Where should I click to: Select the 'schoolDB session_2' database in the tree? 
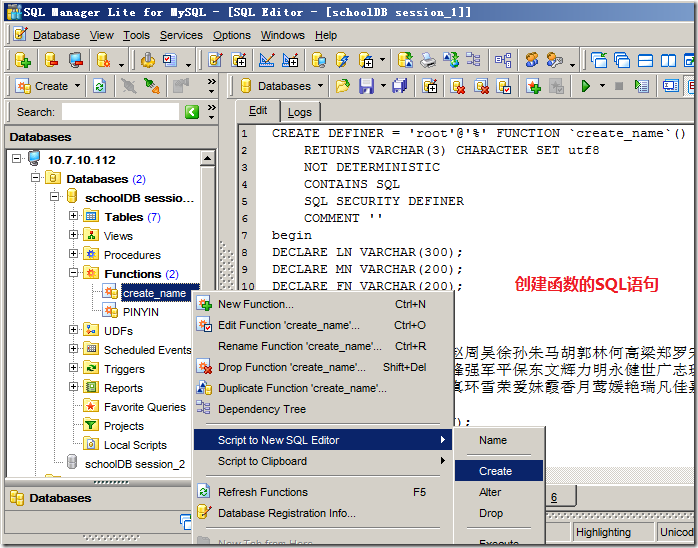[x=134, y=464]
